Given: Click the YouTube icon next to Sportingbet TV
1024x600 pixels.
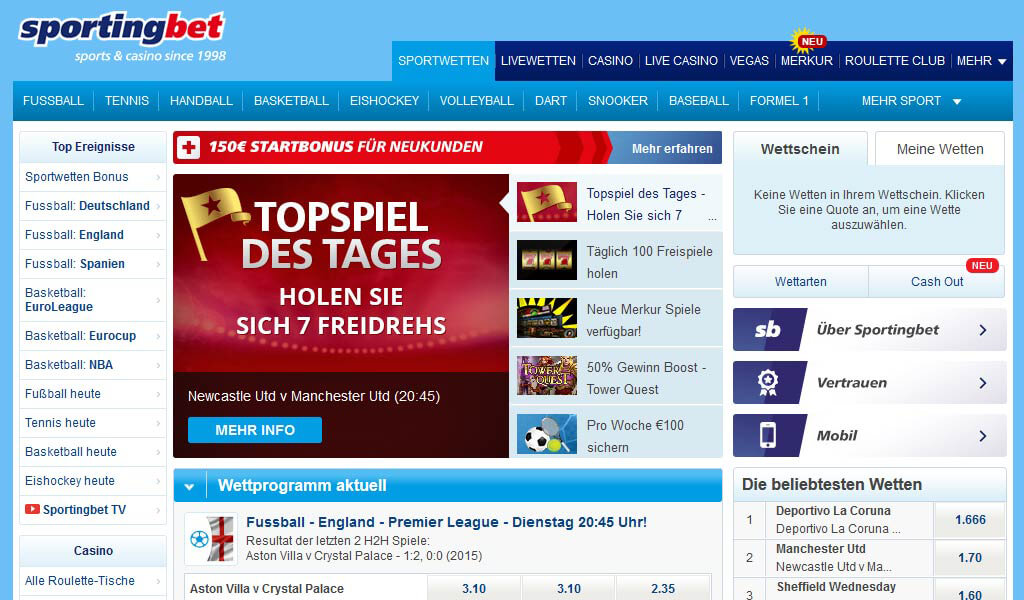Looking at the screenshot, I should [32, 509].
